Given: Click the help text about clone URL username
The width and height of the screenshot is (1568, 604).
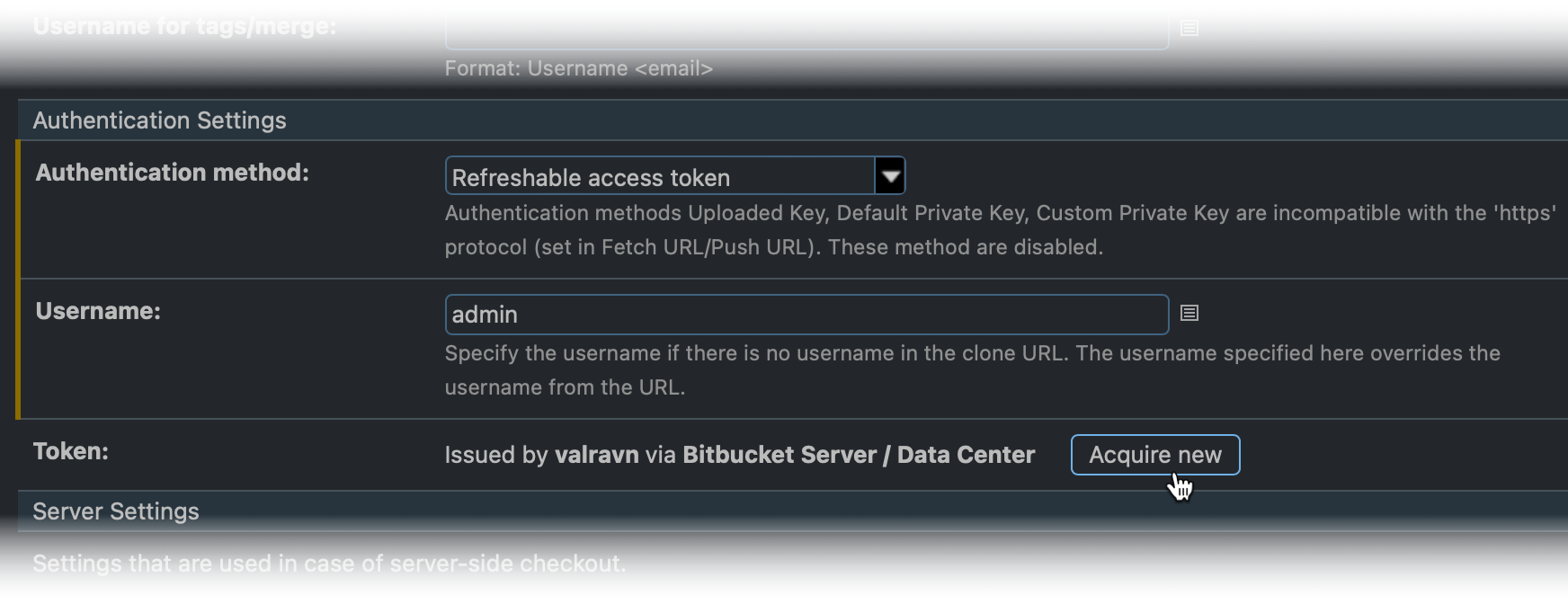Looking at the screenshot, I should pos(971,370).
